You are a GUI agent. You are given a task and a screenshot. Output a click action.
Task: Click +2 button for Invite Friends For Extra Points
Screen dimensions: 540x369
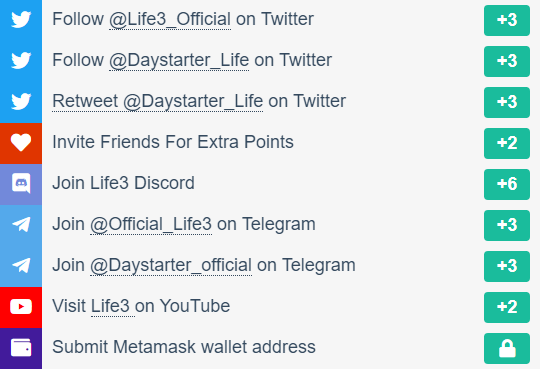[x=507, y=143]
